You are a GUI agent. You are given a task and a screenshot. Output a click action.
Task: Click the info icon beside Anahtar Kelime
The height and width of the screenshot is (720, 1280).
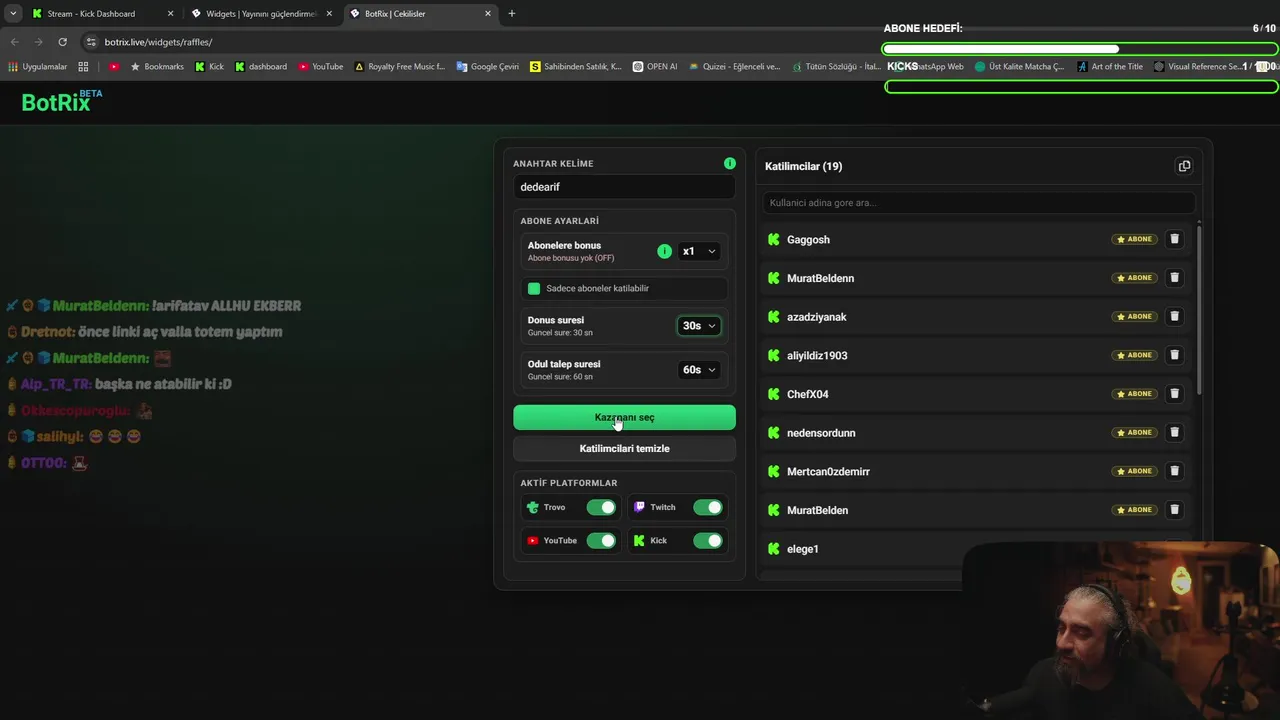pyautogui.click(x=730, y=163)
